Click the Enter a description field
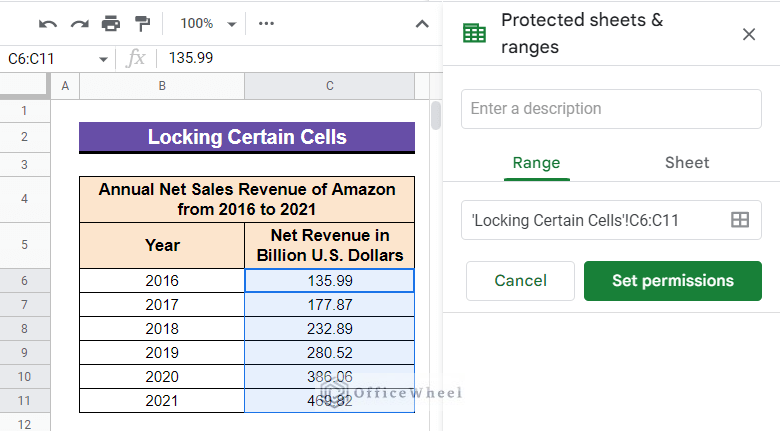The height and width of the screenshot is (431, 780). (611, 109)
